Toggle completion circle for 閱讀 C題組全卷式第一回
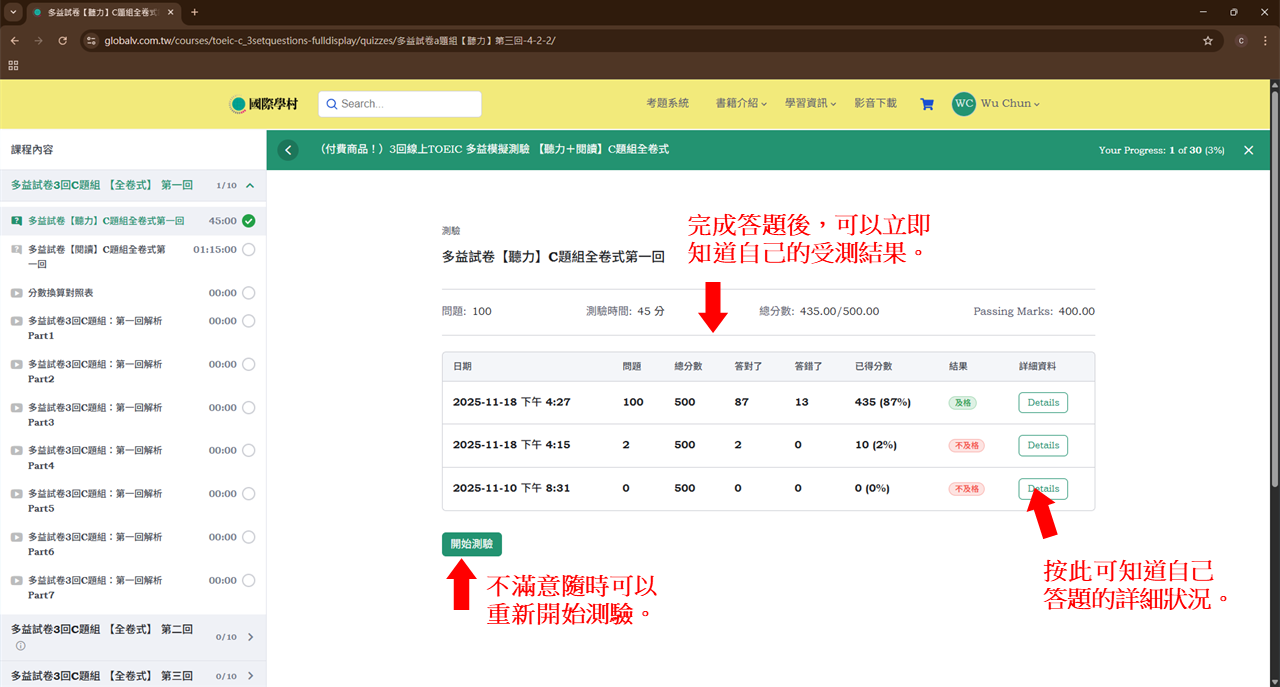Screen dimensions: 1280x687 pos(248,250)
